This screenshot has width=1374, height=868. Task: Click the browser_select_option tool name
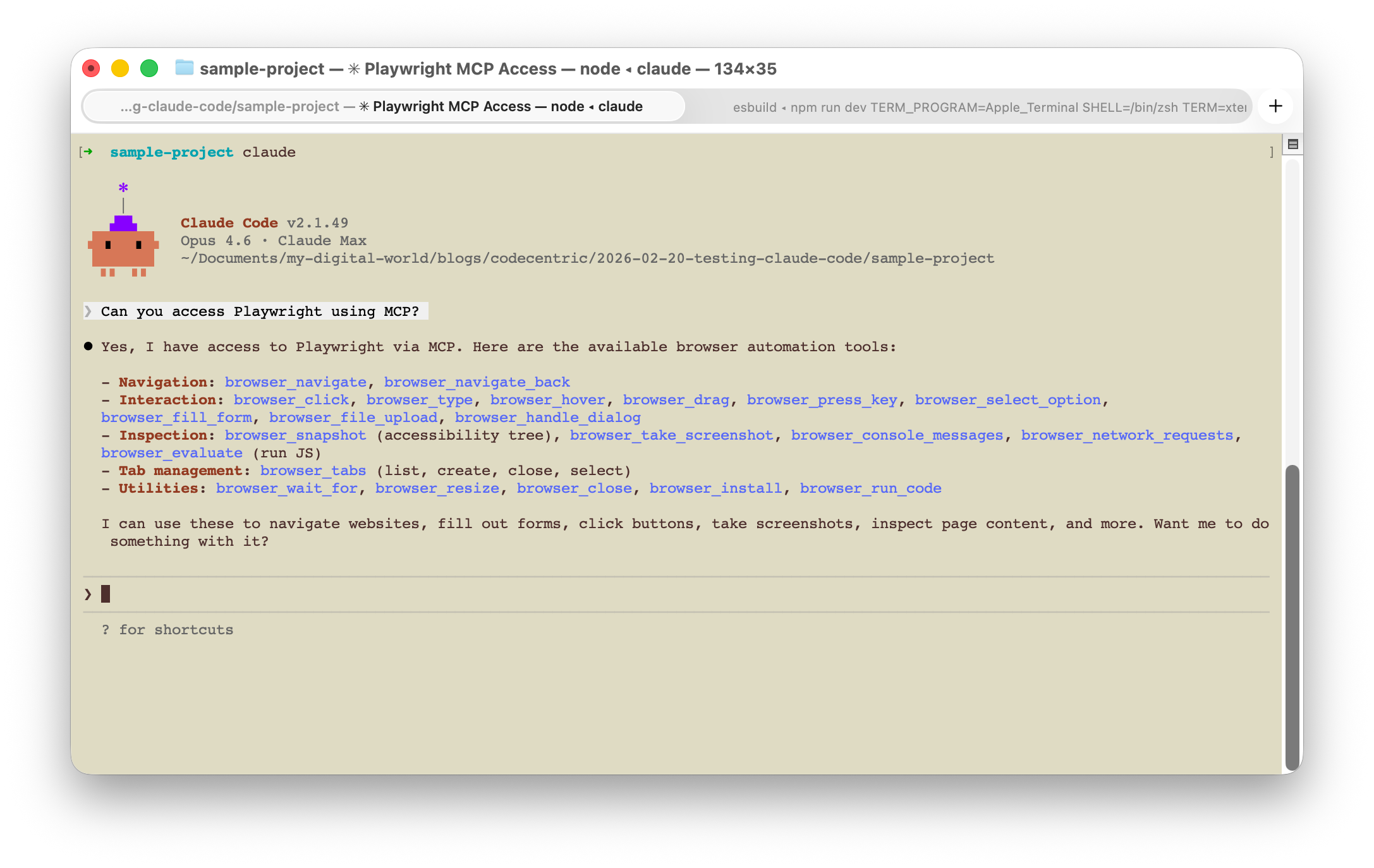(1007, 400)
